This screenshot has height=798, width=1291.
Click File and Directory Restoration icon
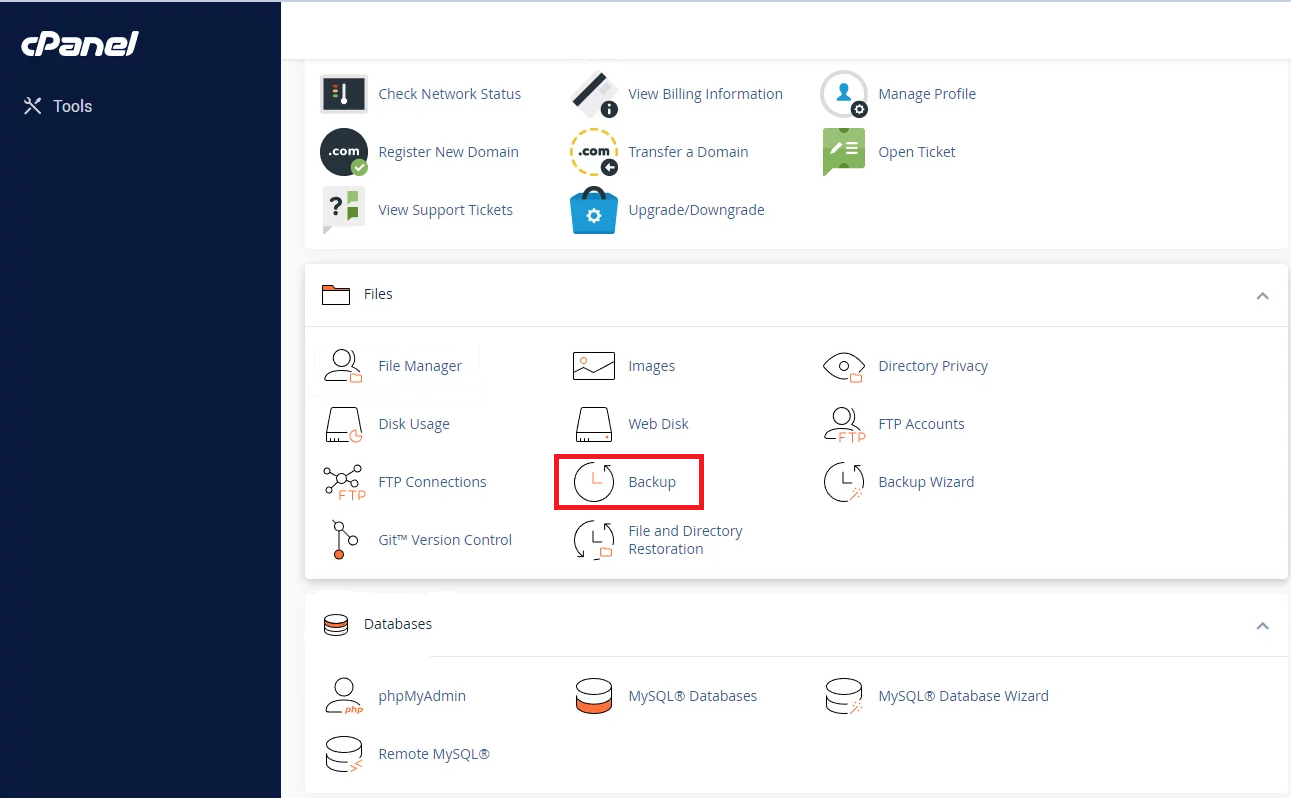tap(594, 540)
